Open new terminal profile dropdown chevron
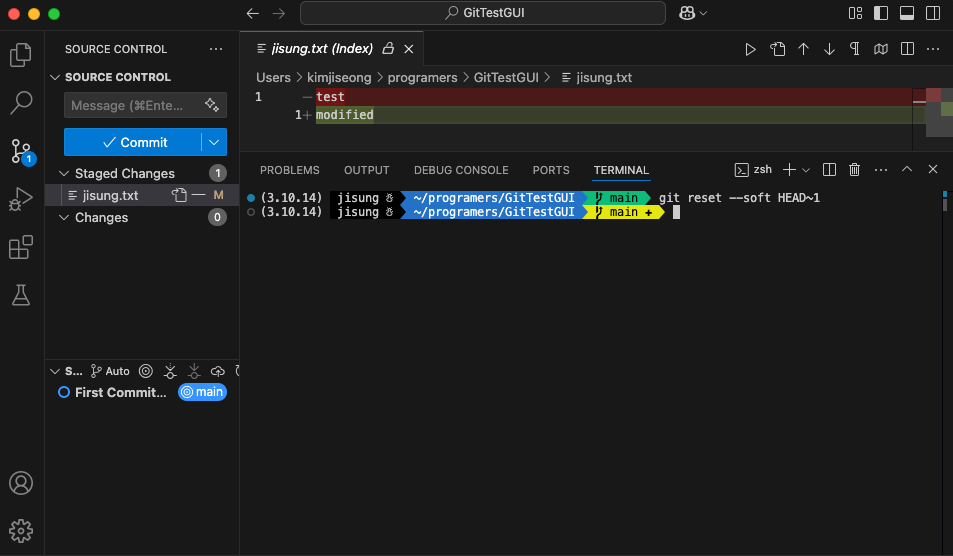This screenshot has width=953, height=556. 806,170
